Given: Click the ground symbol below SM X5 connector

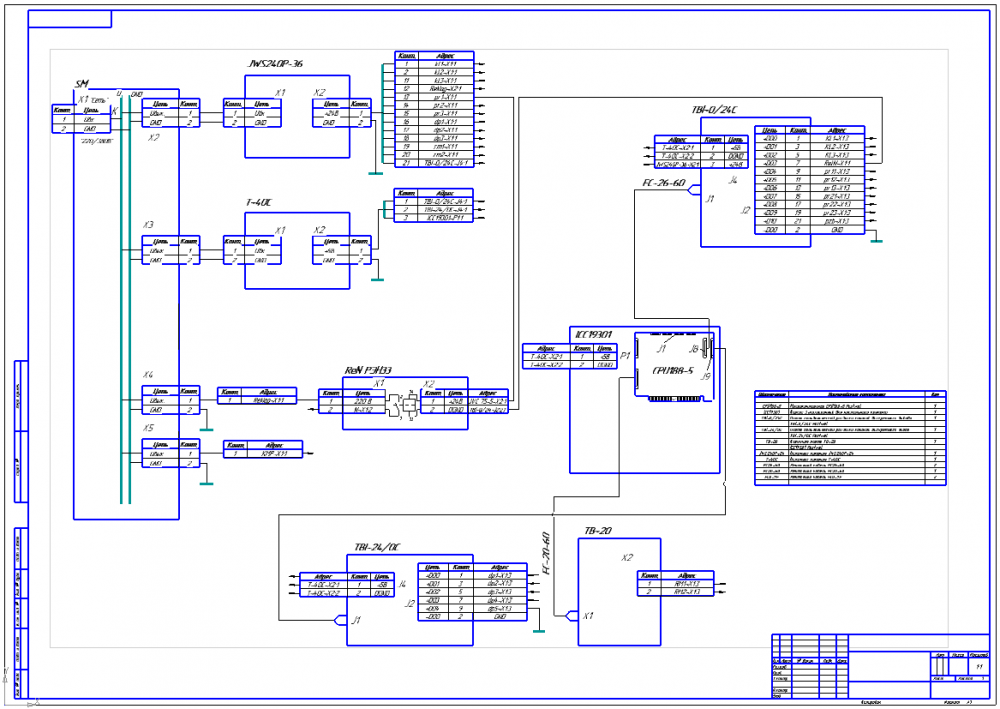Looking at the screenshot, I should click(206, 481).
